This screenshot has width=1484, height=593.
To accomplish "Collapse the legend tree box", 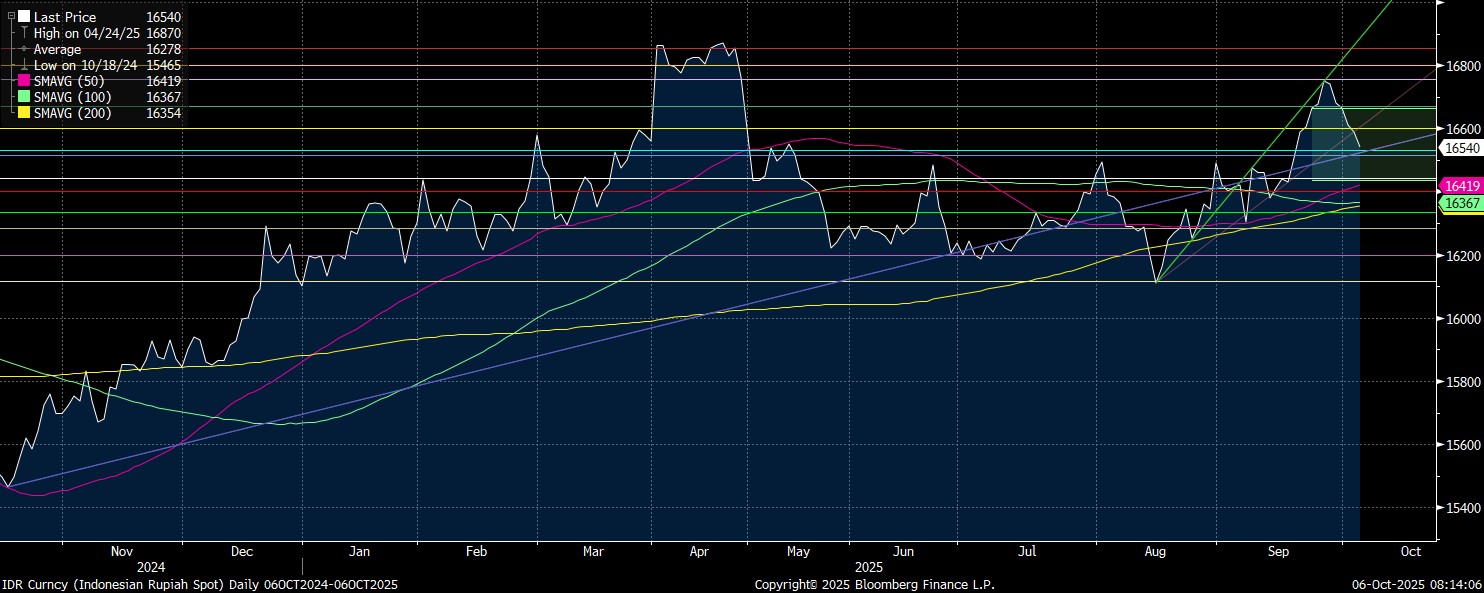I will click(x=11, y=17).
